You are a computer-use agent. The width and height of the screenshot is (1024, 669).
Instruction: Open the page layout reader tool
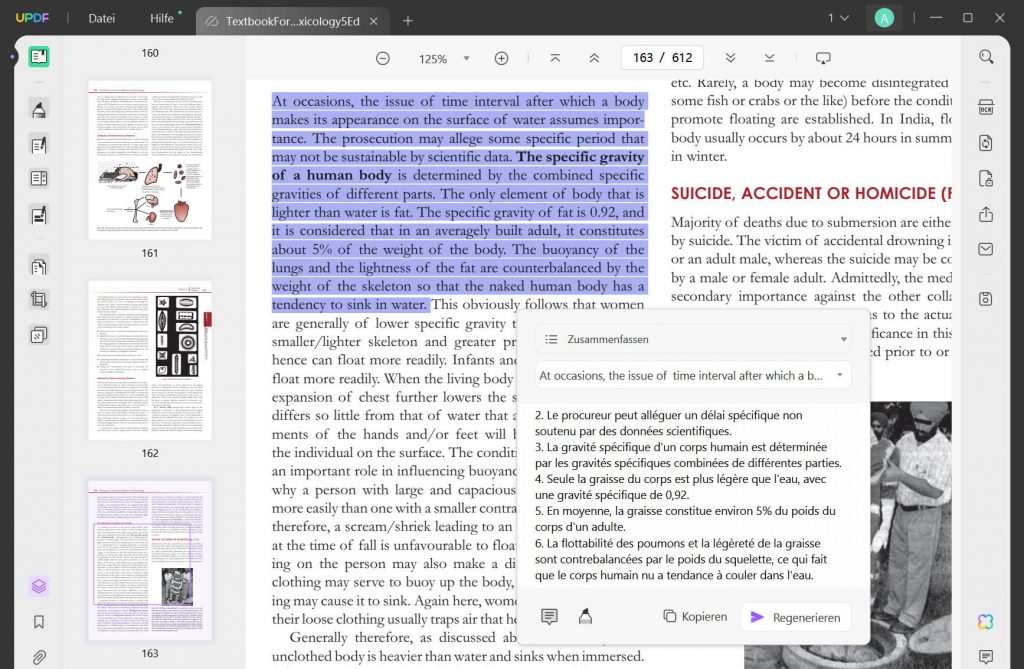coord(39,178)
